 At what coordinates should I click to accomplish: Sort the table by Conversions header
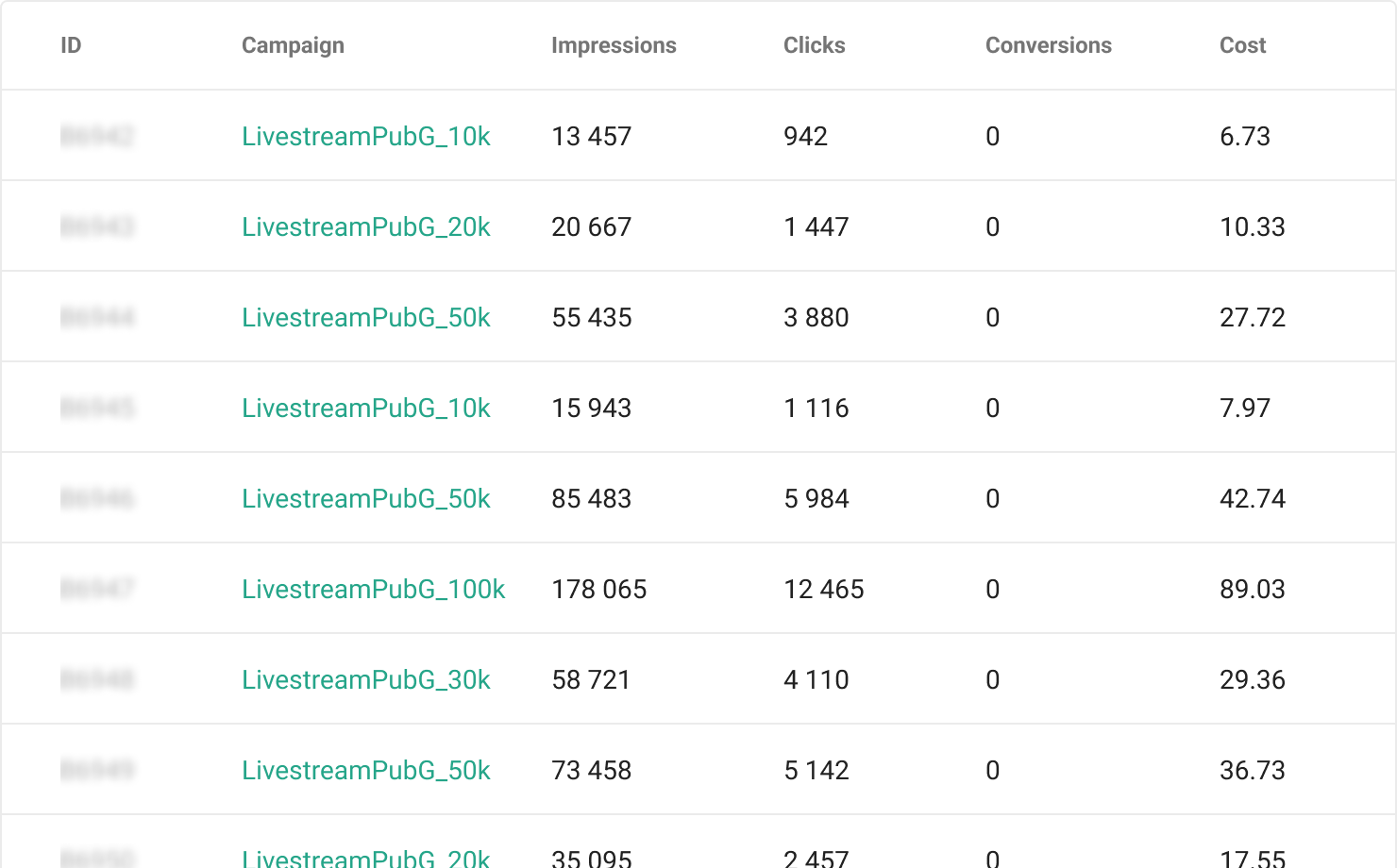coord(1048,45)
